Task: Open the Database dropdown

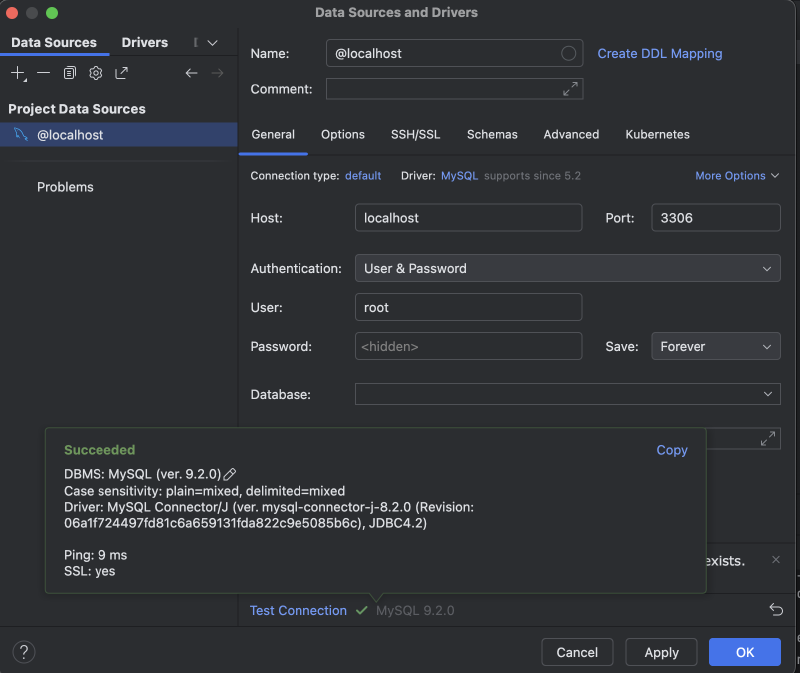Action: (567, 394)
